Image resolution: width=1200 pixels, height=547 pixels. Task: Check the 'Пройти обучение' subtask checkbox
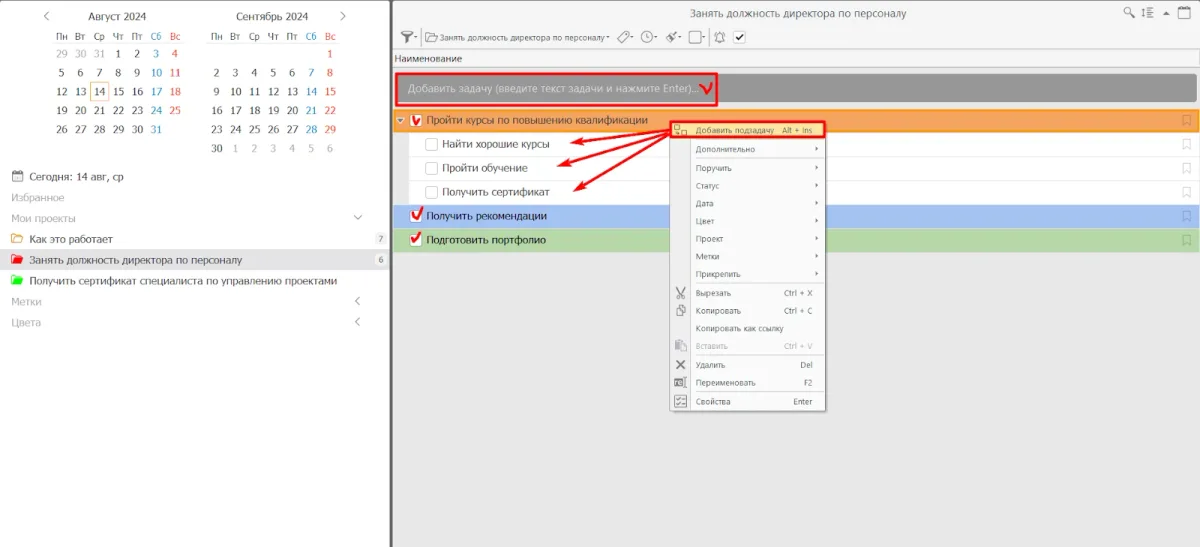click(431, 168)
